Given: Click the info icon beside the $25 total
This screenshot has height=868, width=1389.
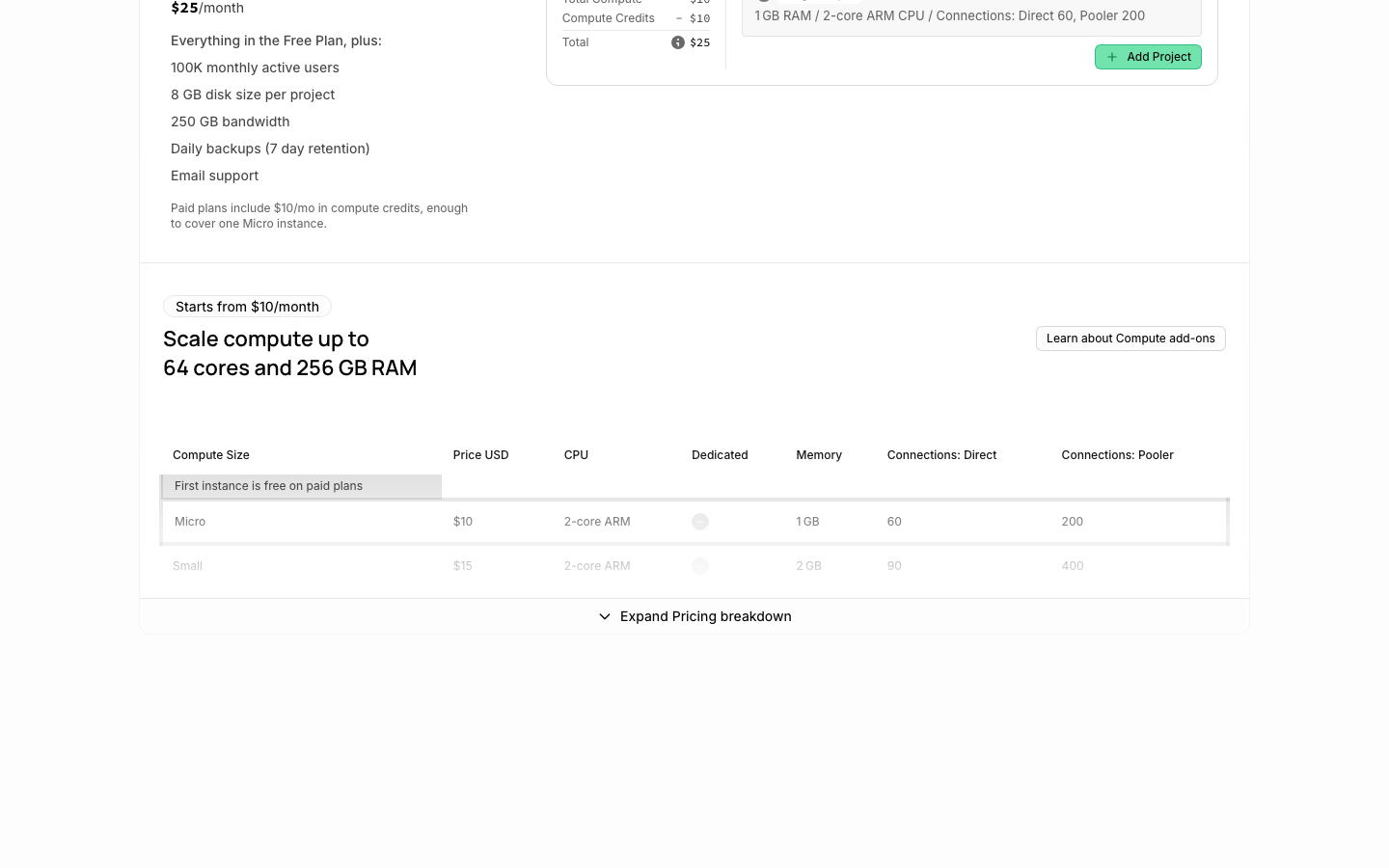Looking at the screenshot, I should pyautogui.click(x=678, y=42).
